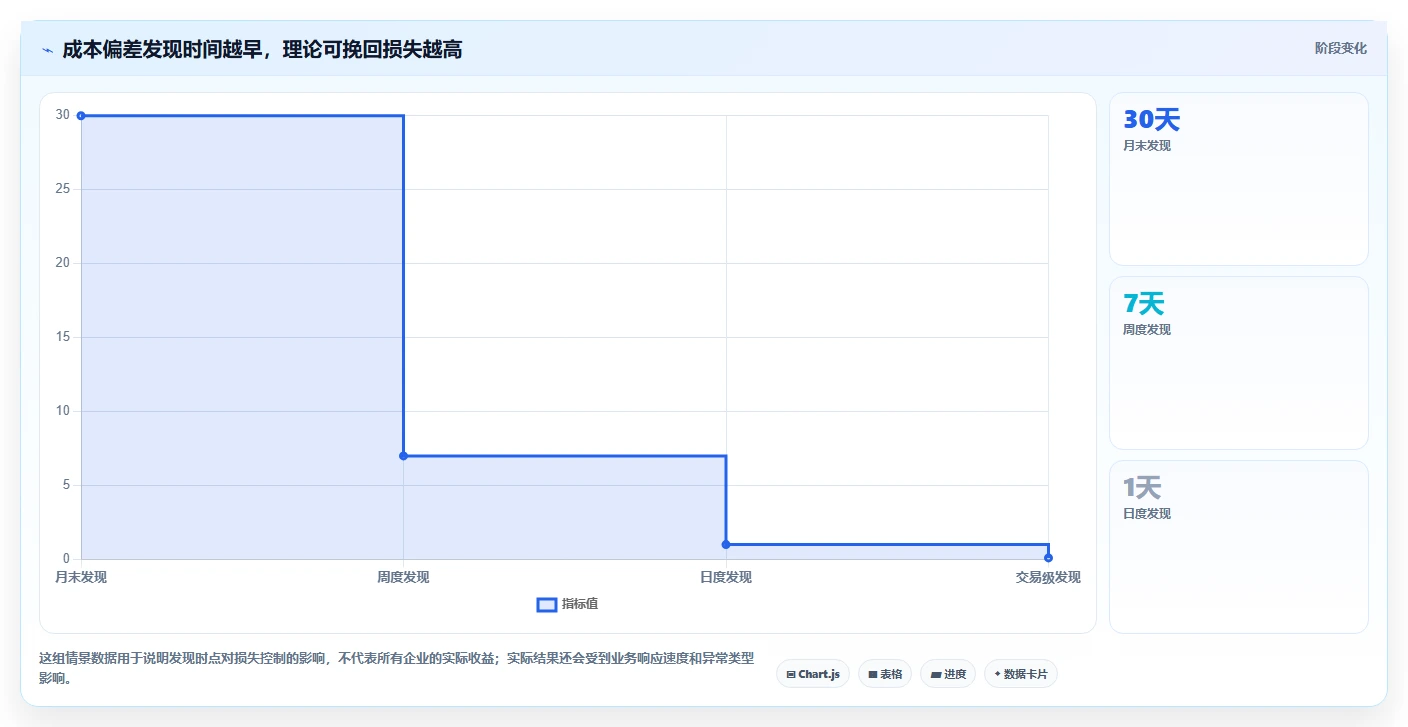Click the 交易级发现 x-axis label
This screenshot has height=727, width=1408.
[1048, 577]
